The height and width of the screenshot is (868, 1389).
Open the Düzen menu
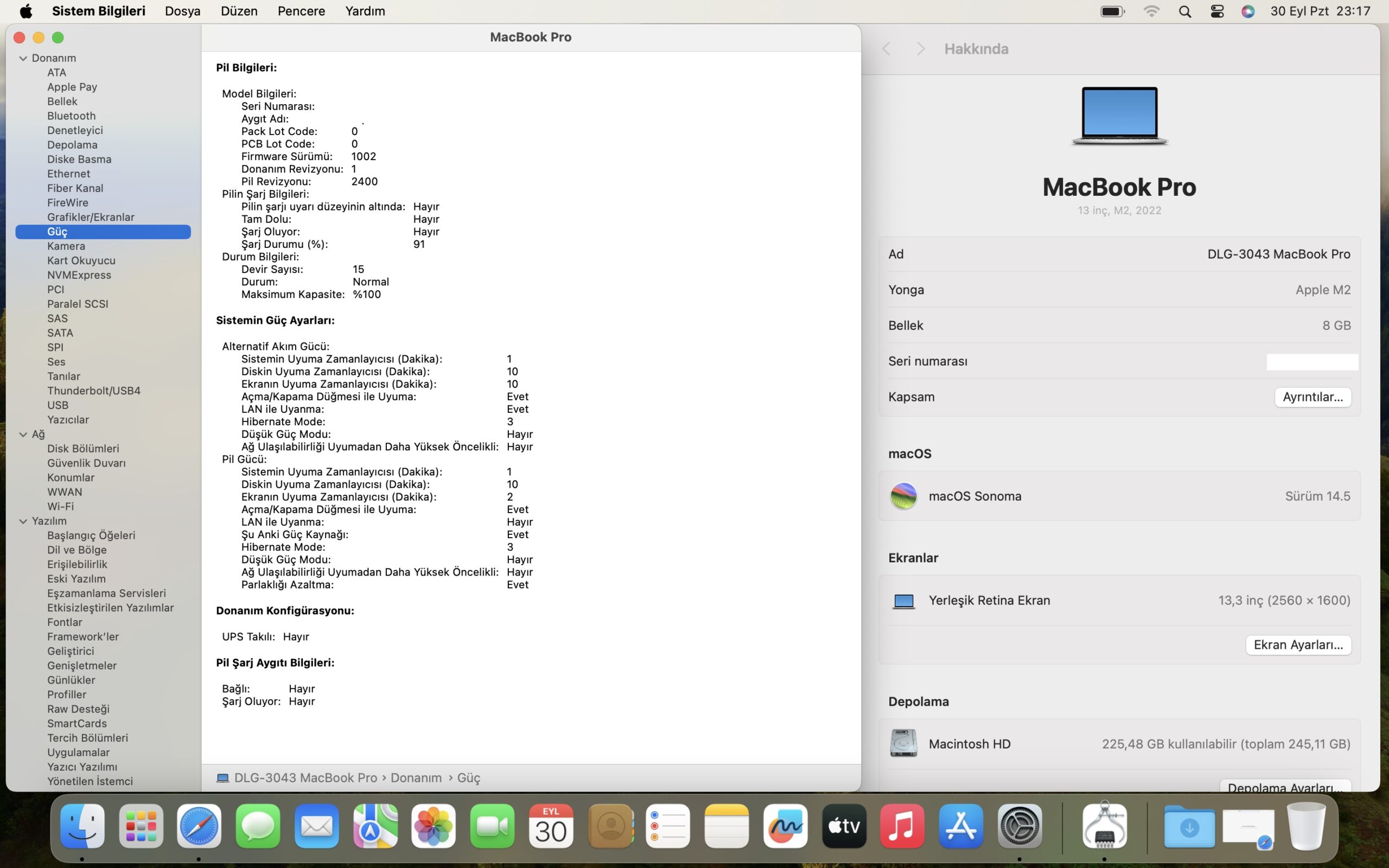click(x=239, y=11)
